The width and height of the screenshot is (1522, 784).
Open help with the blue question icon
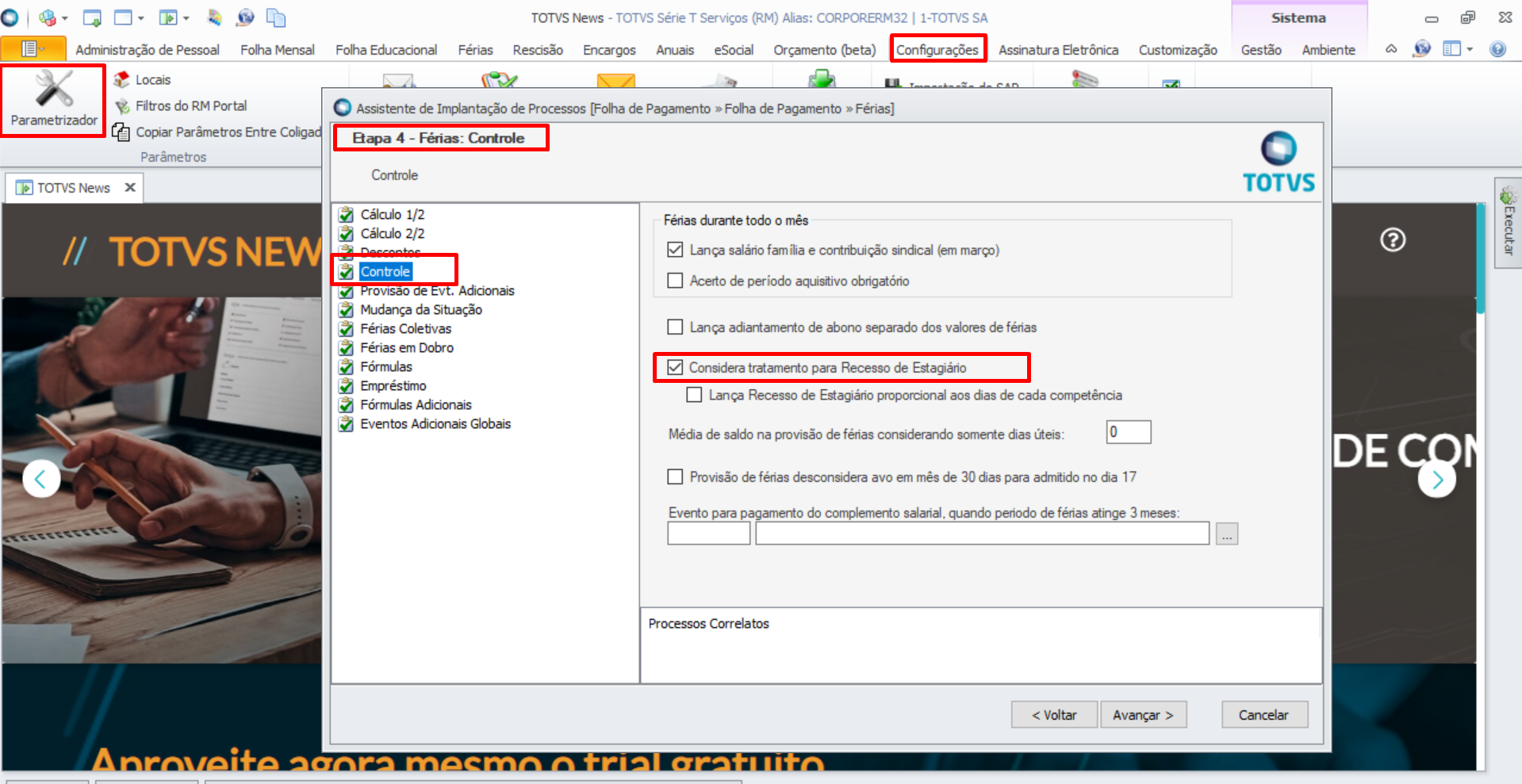pos(1497,49)
